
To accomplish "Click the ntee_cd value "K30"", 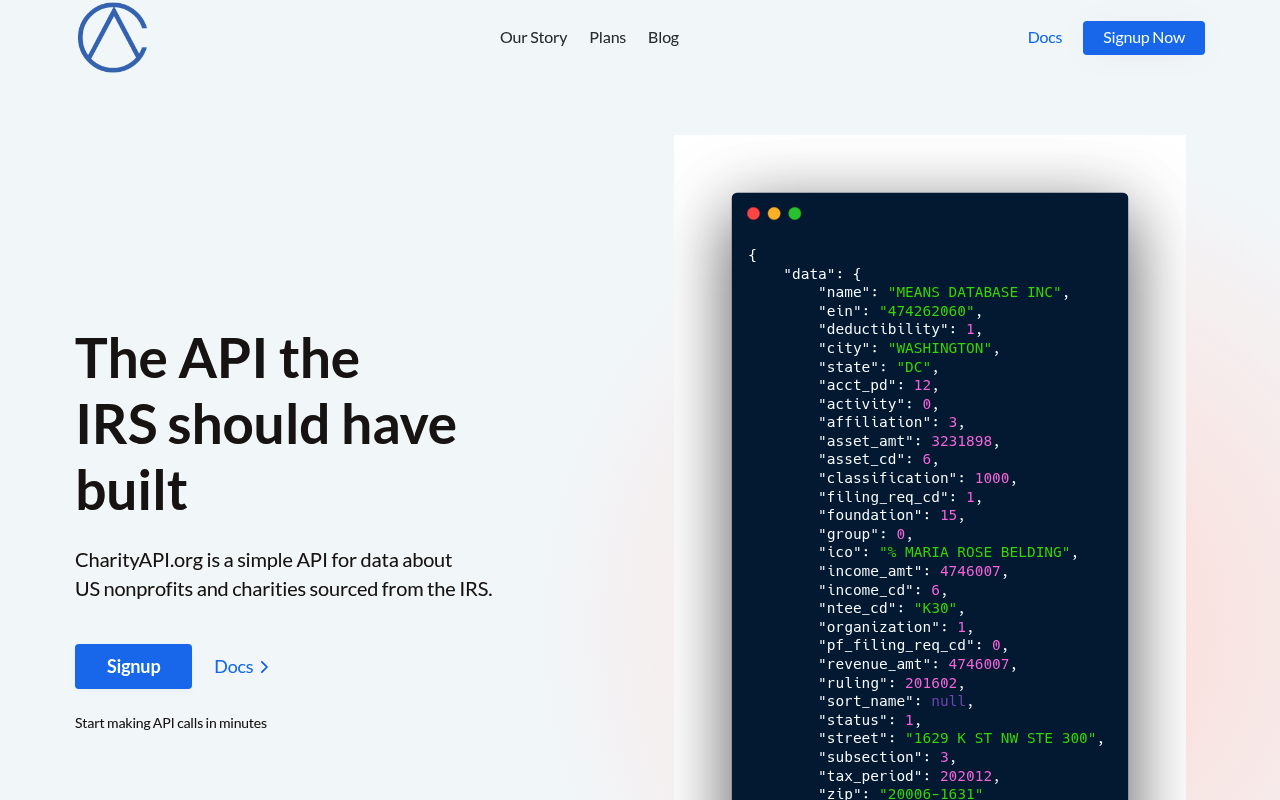I will point(936,608).
